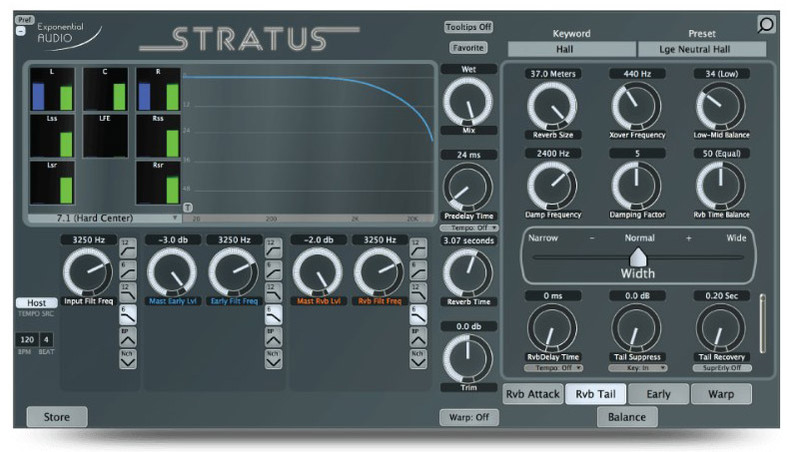Switch to the Warp tab
Screen dimensions: 800x452
[x=721, y=394]
